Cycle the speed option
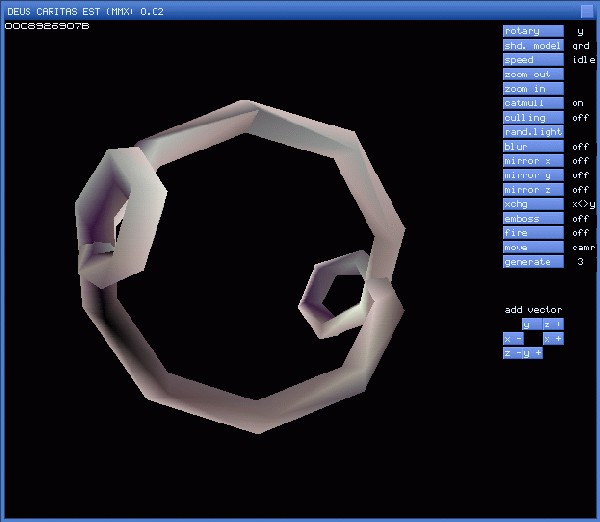Screen dimensions: 600x522 tap(533, 60)
